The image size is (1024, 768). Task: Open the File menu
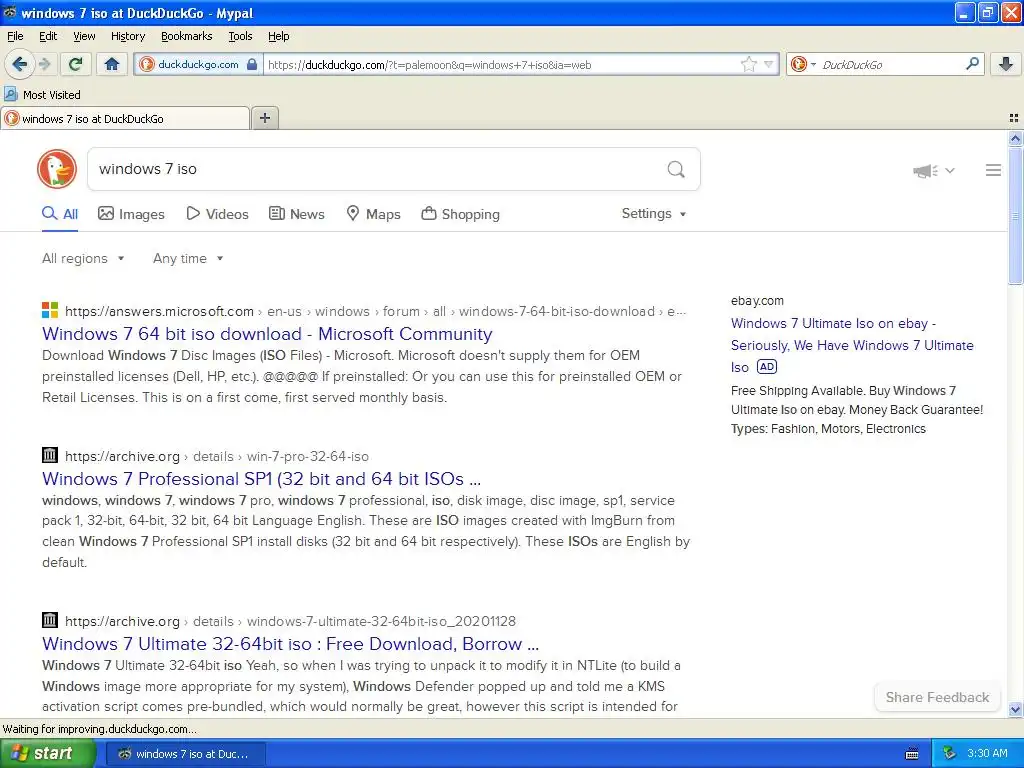pos(15,36)
